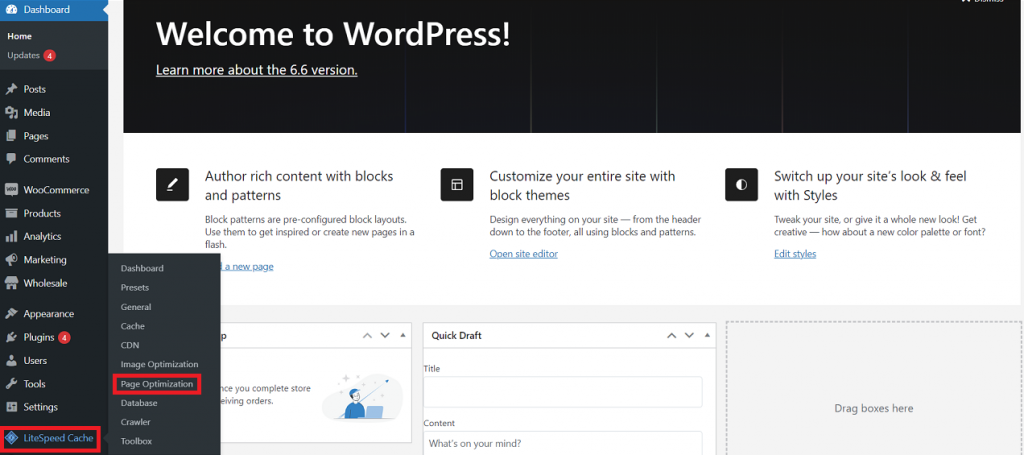Click the Appearance paintbrush icon
Screen dimensions: 1024x455
point(11,314)
